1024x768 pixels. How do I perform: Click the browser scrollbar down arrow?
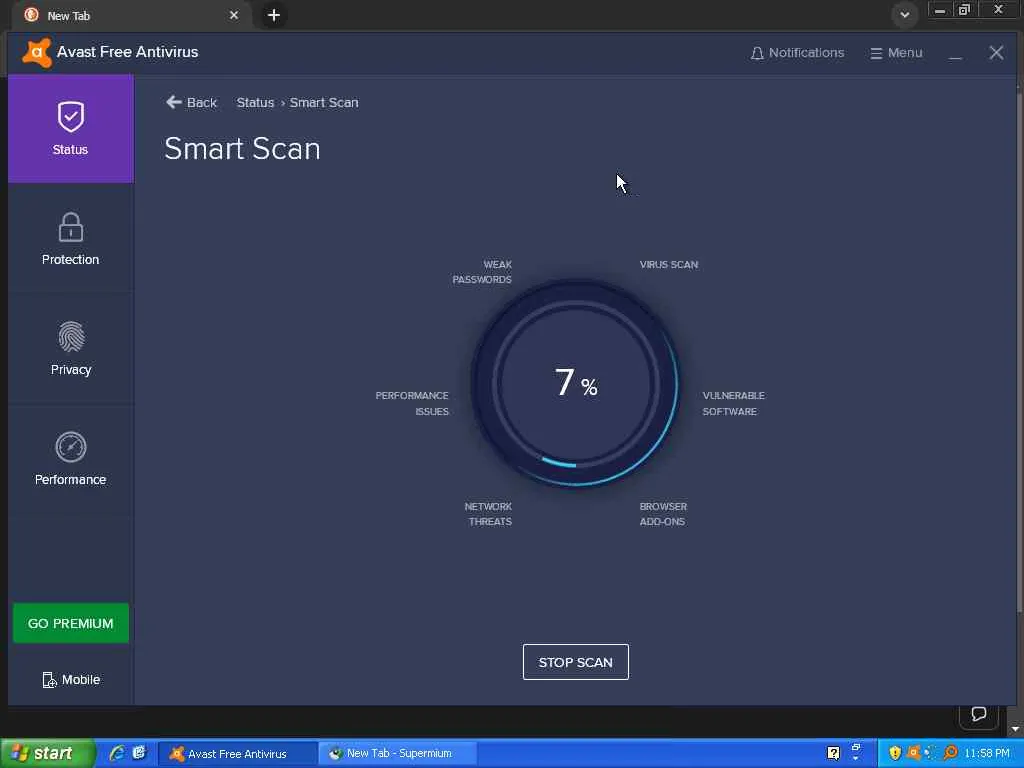[x=1016, y=728]
